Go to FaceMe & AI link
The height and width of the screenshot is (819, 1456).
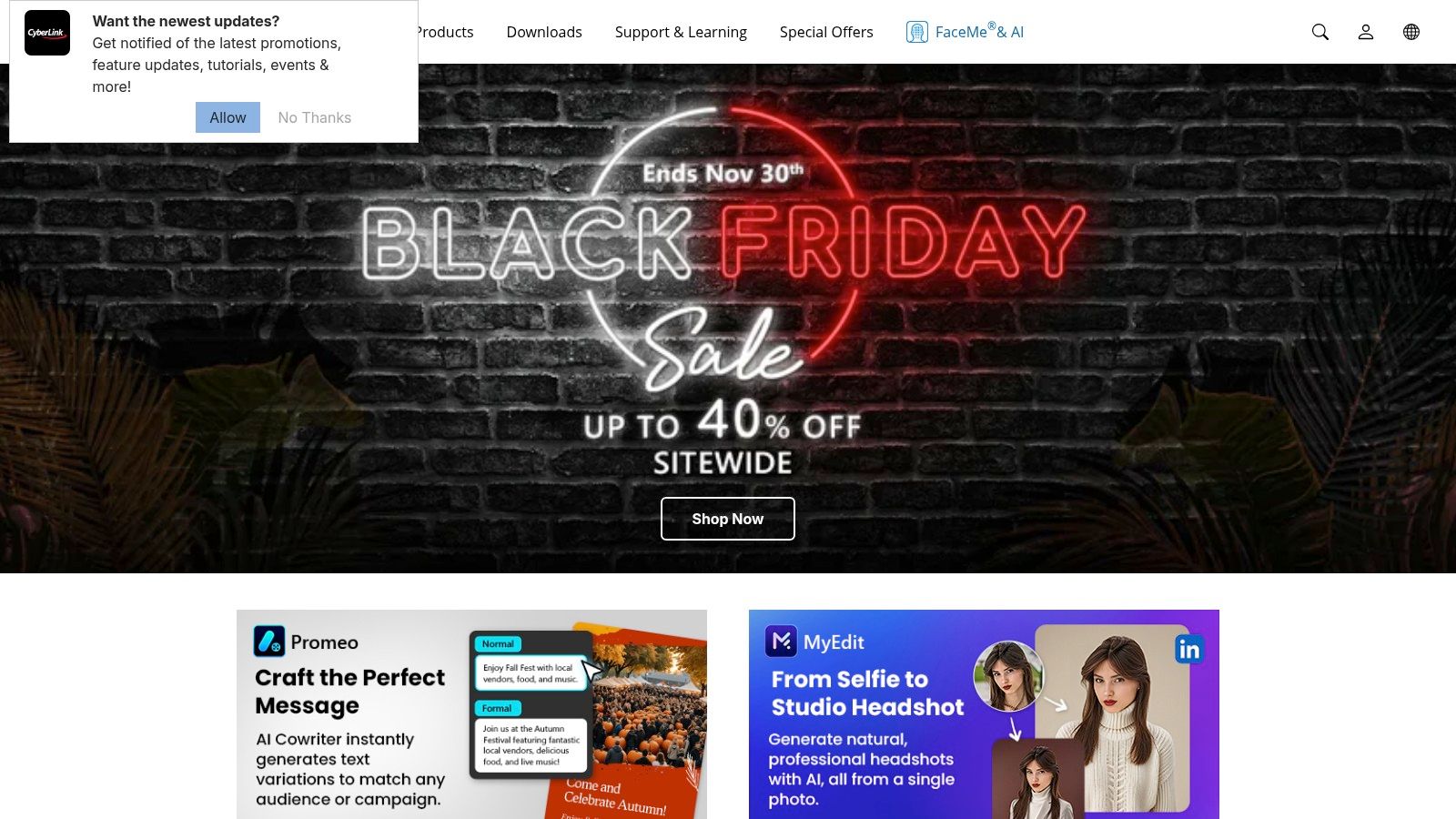[979, 32]
